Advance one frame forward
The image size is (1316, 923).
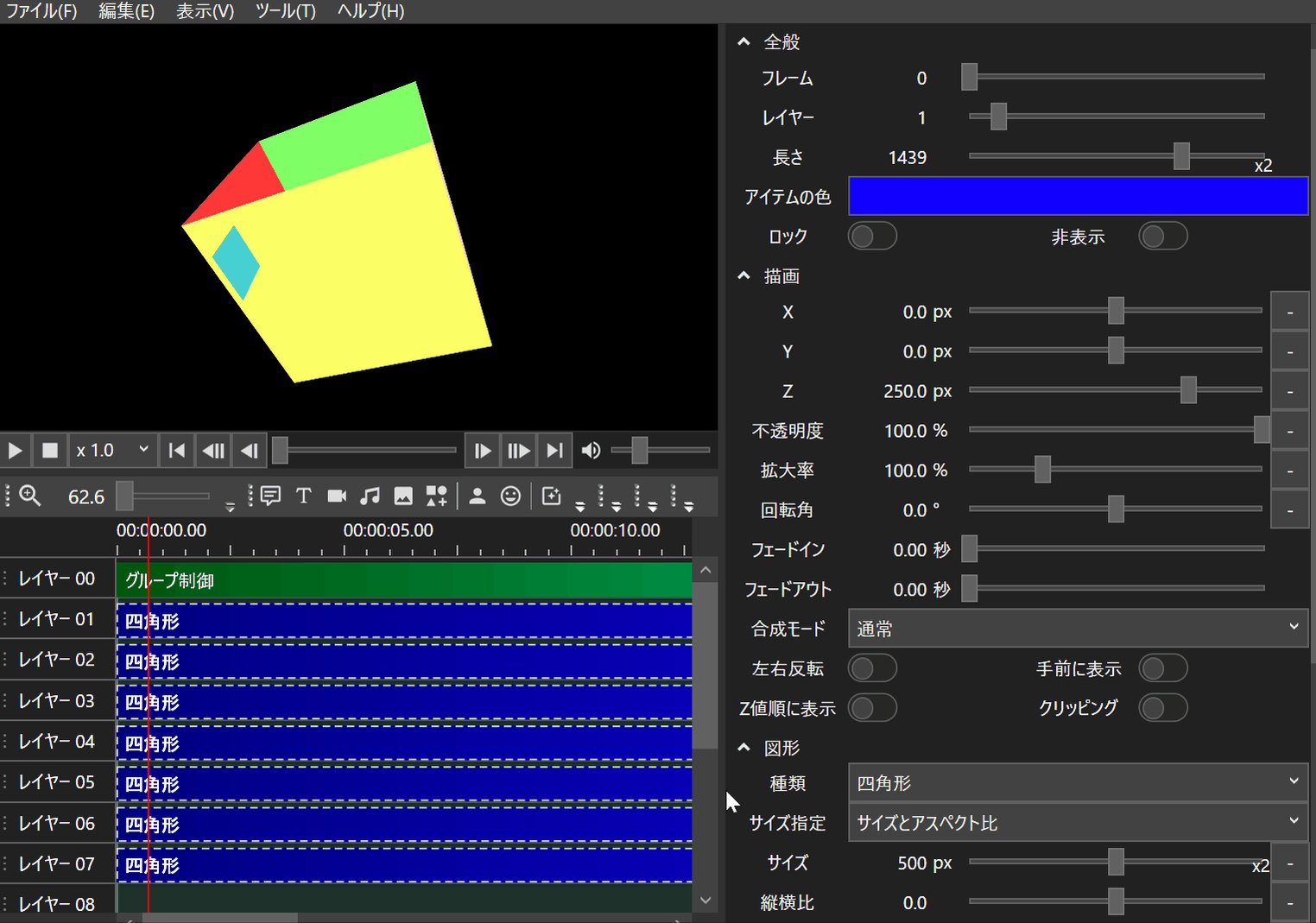(x=483, y=451)
